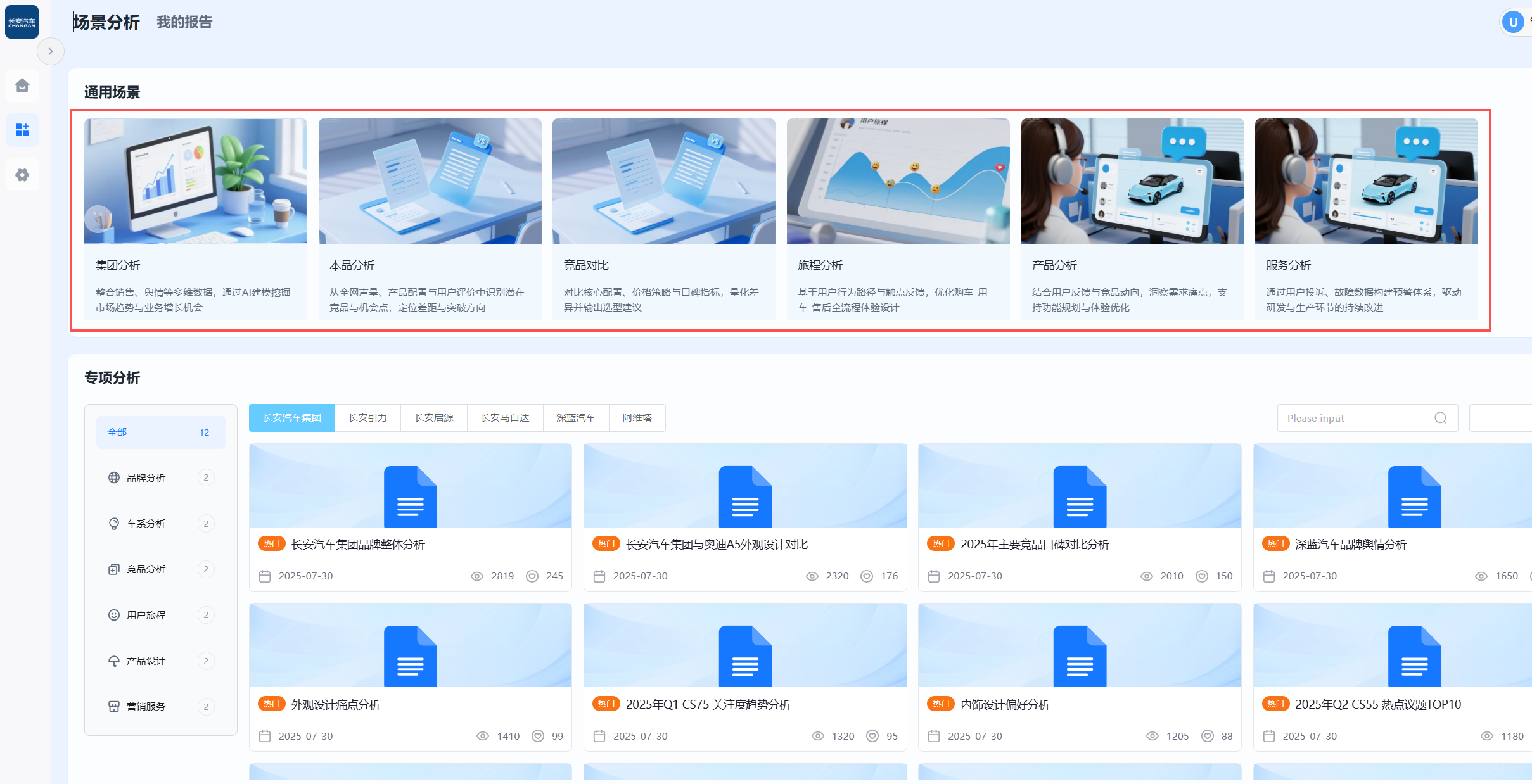The height and width of the screenshot is (784, 1532).
Task: Select the 营销服务 category label
Action: click(146, 707)
